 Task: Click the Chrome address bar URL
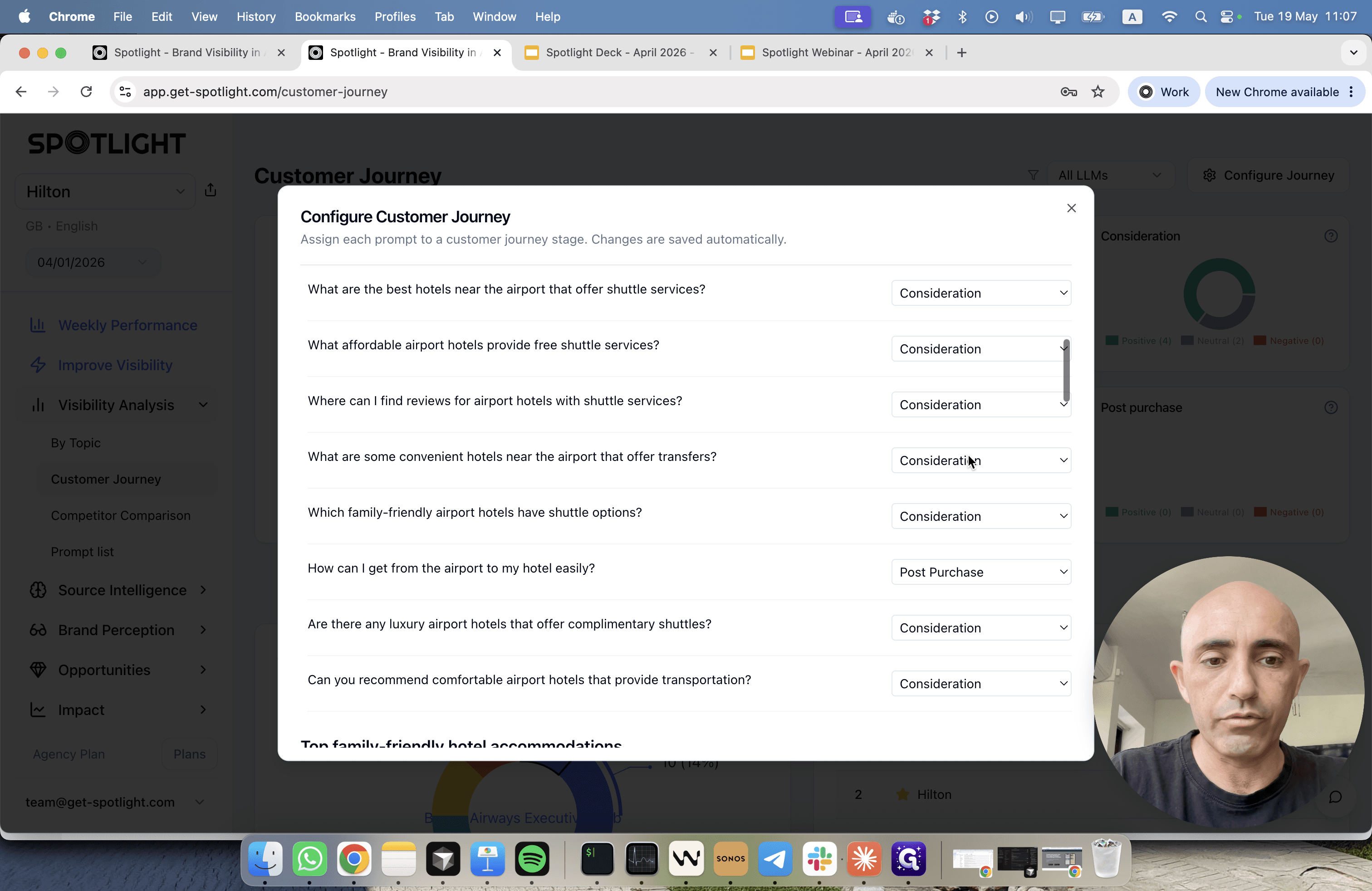265,92
